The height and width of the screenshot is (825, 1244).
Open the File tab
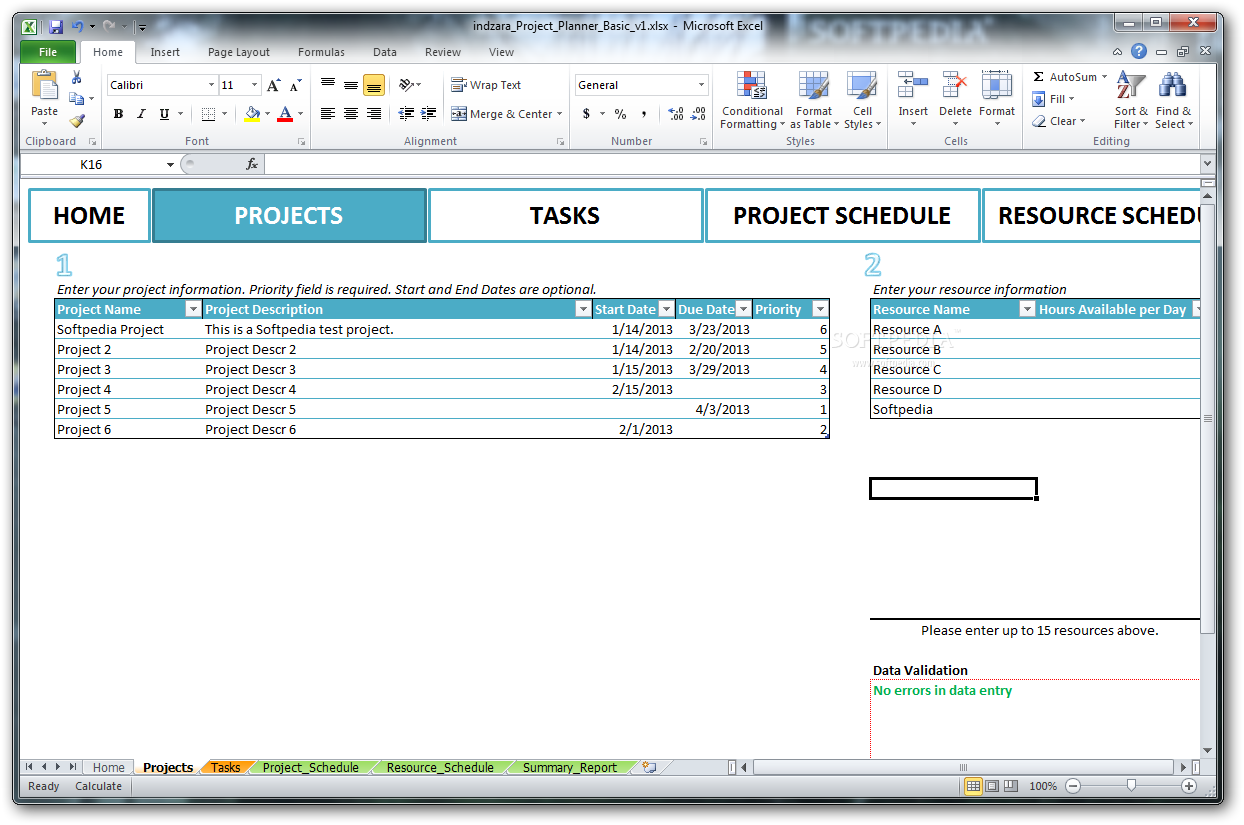pos(47,52)
